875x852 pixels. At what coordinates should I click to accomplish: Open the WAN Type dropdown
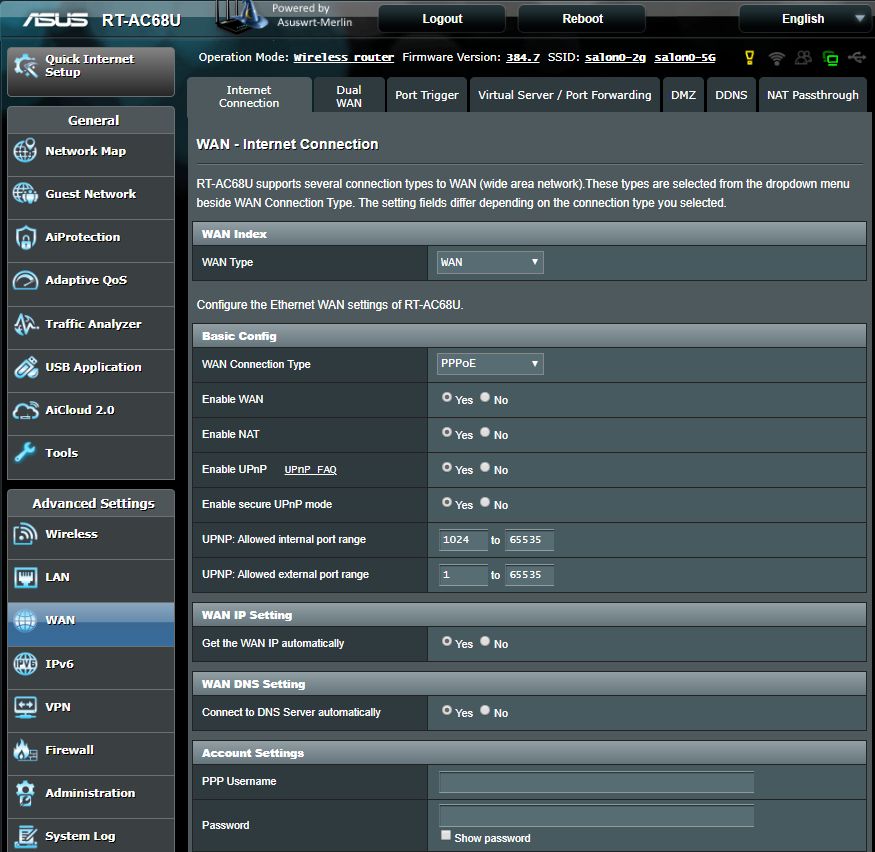pyautogui.click(x=489, y=262)
